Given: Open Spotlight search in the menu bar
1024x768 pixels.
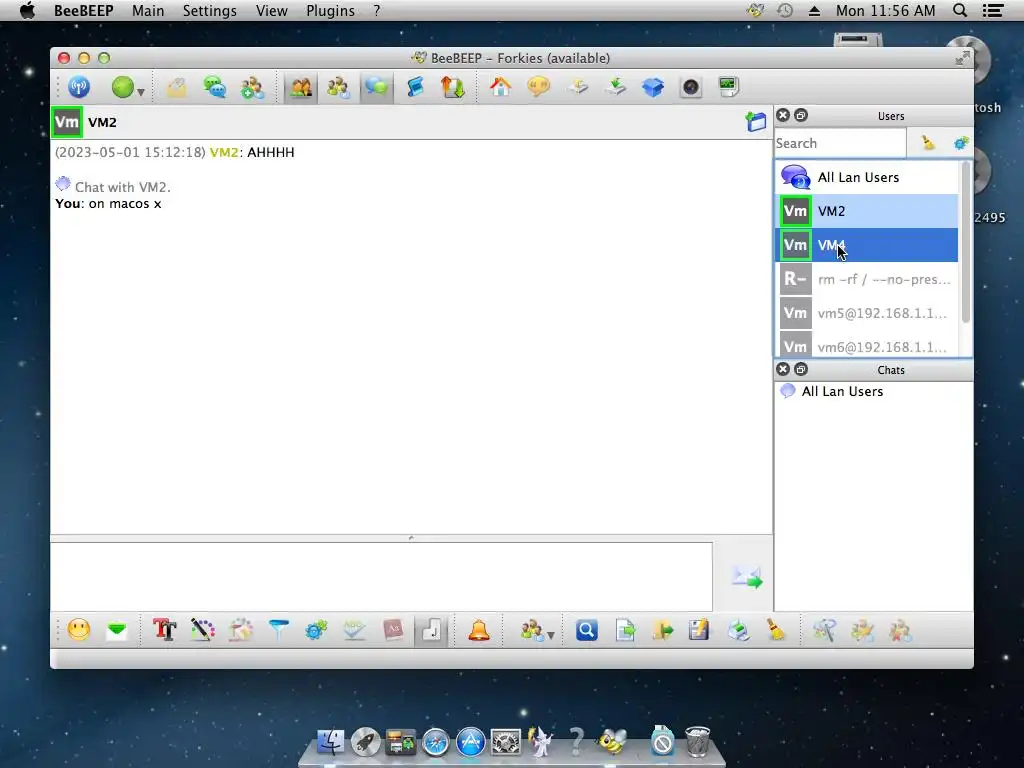Looking at the screenshot, I should click(959, 10).
